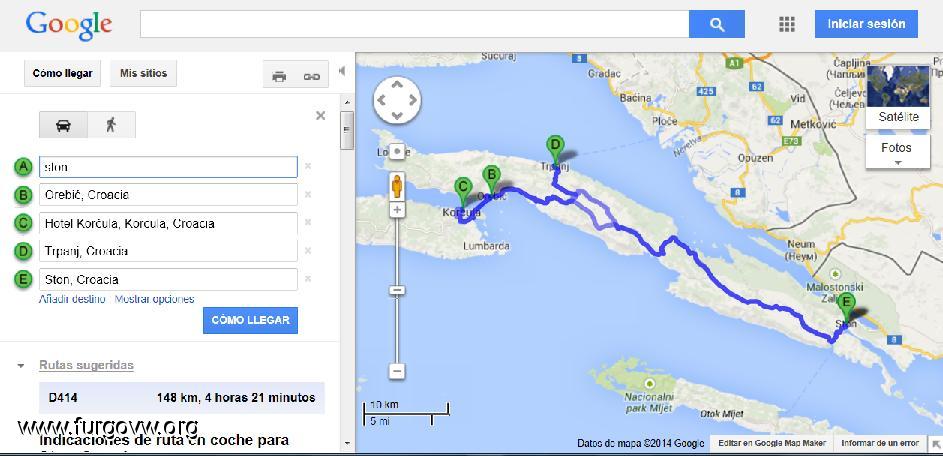Click the Añadir destino link
Image resolution: width=943 pixels, height=456 pixels.
coord(72,299)
